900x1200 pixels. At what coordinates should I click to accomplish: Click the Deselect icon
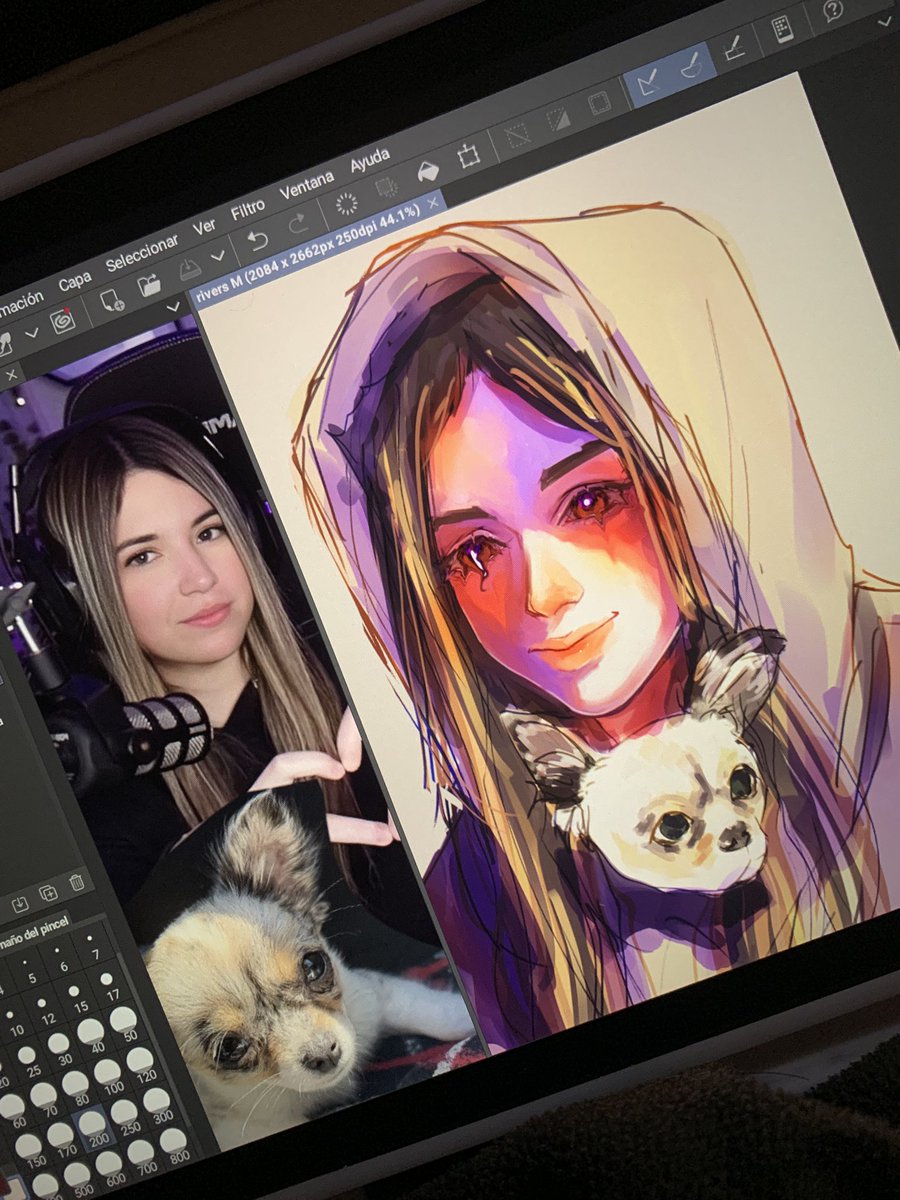pyautogui.click(x=517, y=135)
